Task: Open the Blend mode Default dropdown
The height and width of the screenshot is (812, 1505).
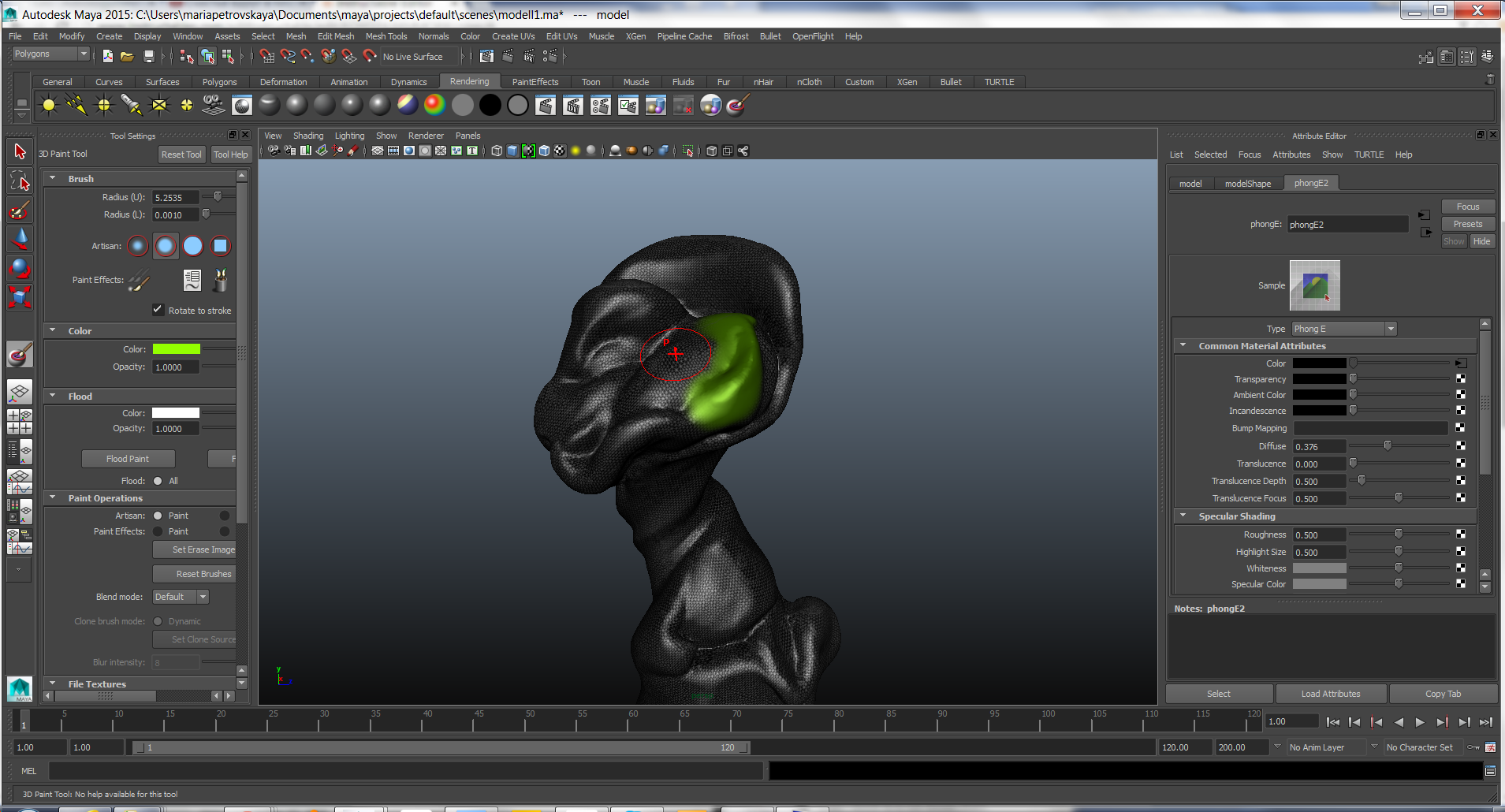Action: coord(180,597)
